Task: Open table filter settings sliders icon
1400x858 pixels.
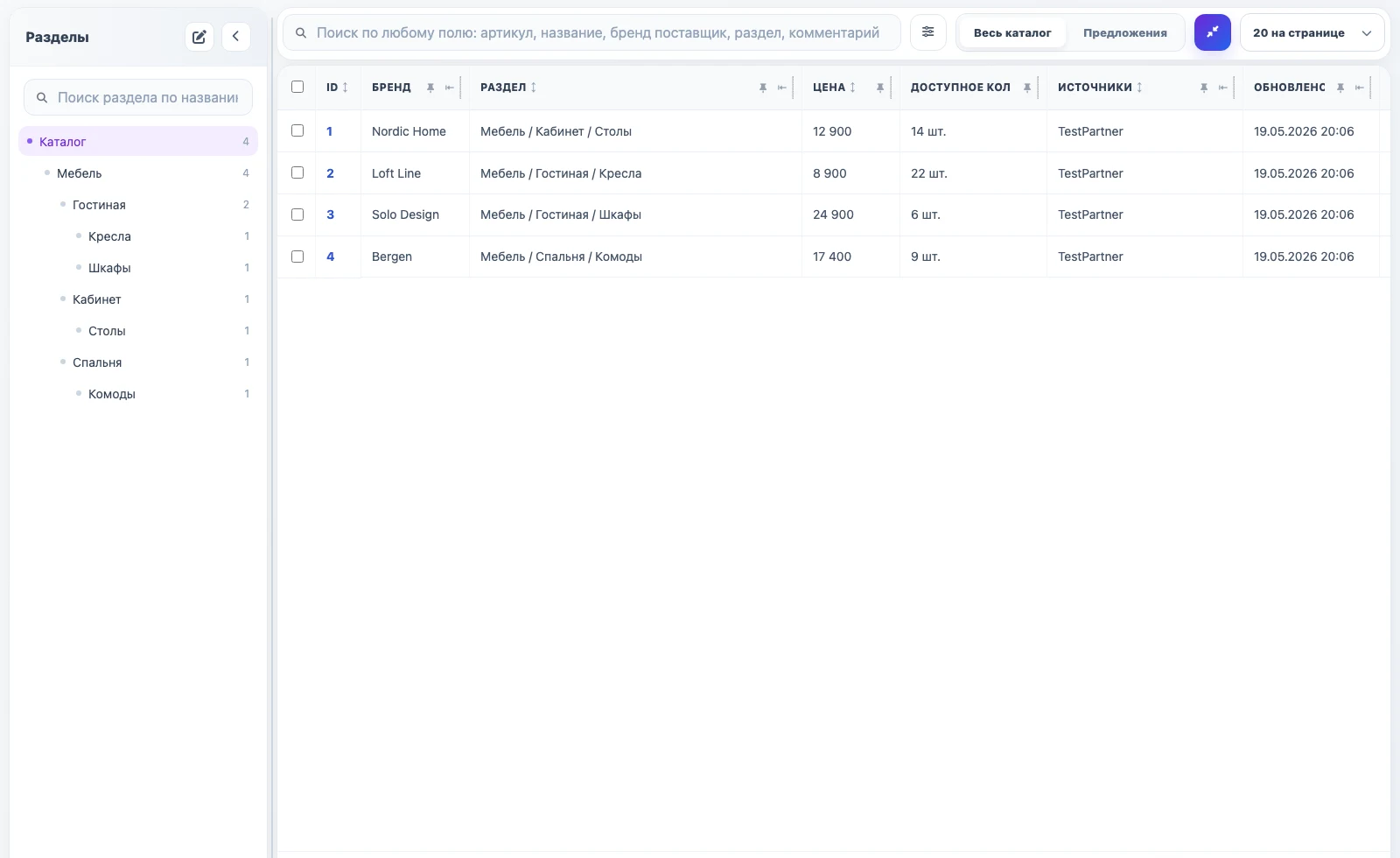Action: pos(928,32)
